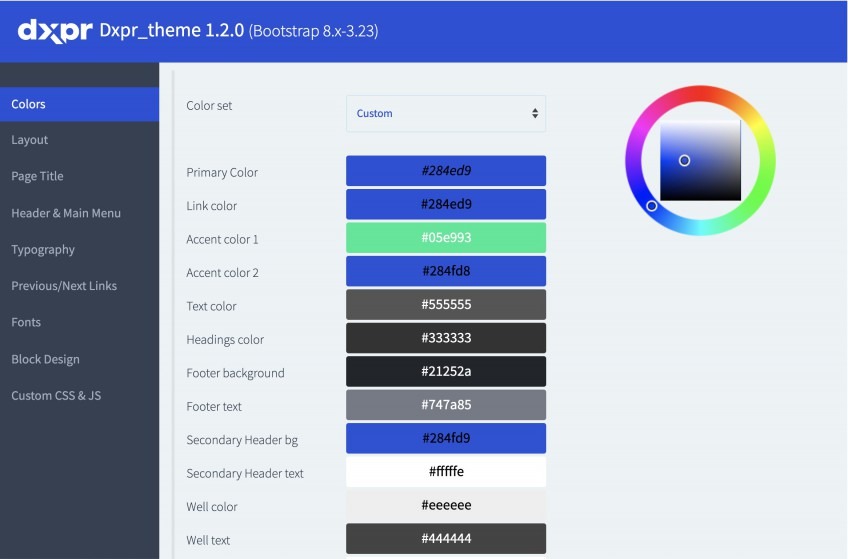Click the Secondary Header text field

click(446, 472)
